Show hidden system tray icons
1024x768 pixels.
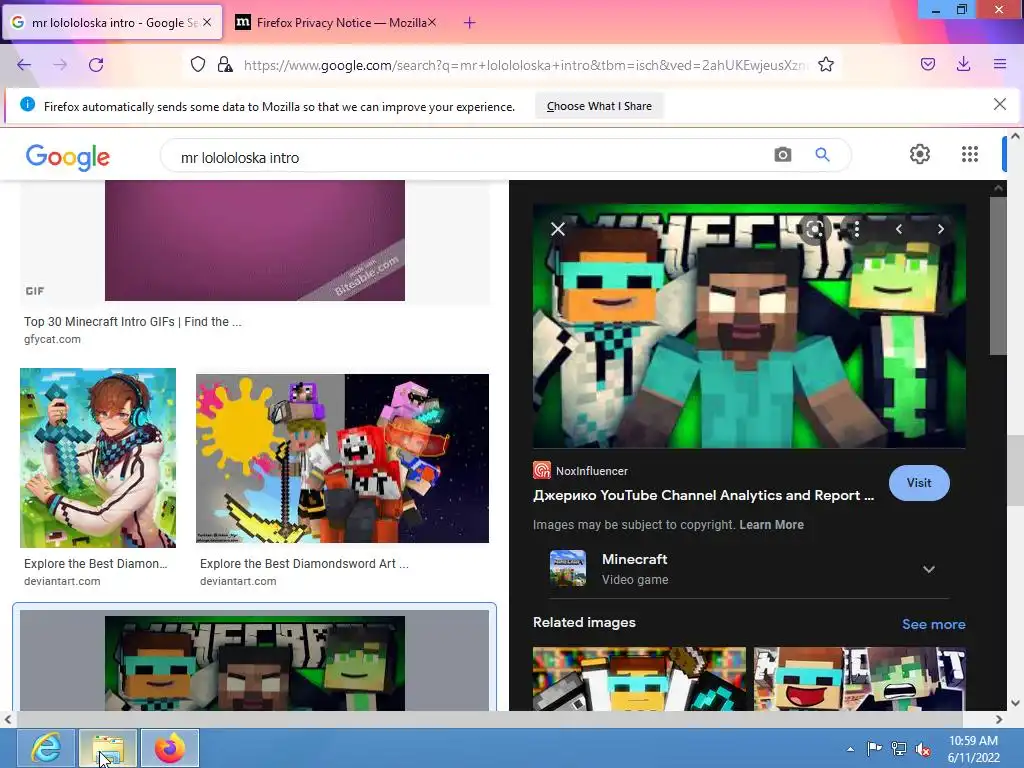[850, 749]
